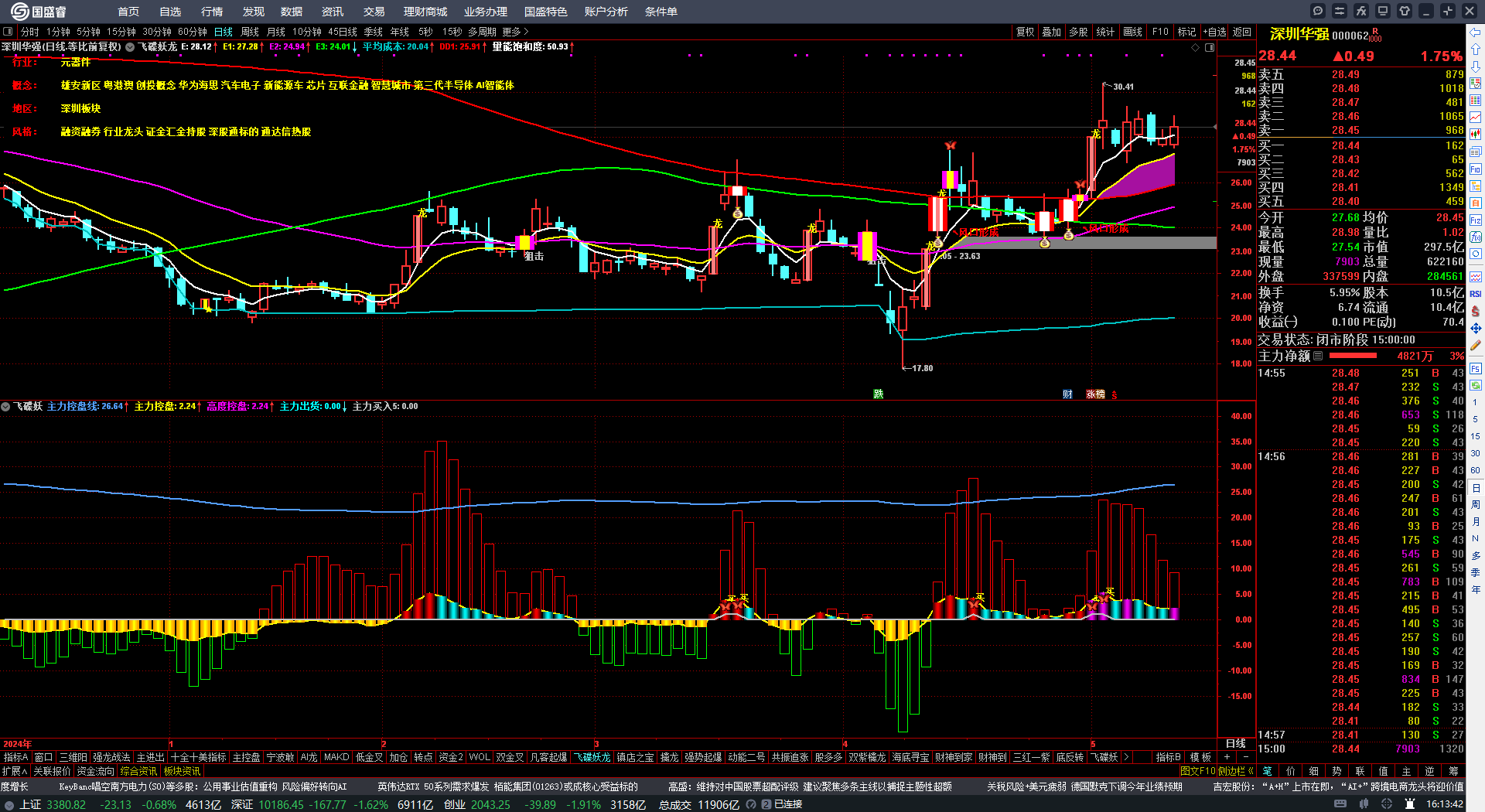The height and width of the screenshot is (812, 1485).
Task: Open the wave-line indicator sidebar icon
Action: click(x=1476, y=276)
